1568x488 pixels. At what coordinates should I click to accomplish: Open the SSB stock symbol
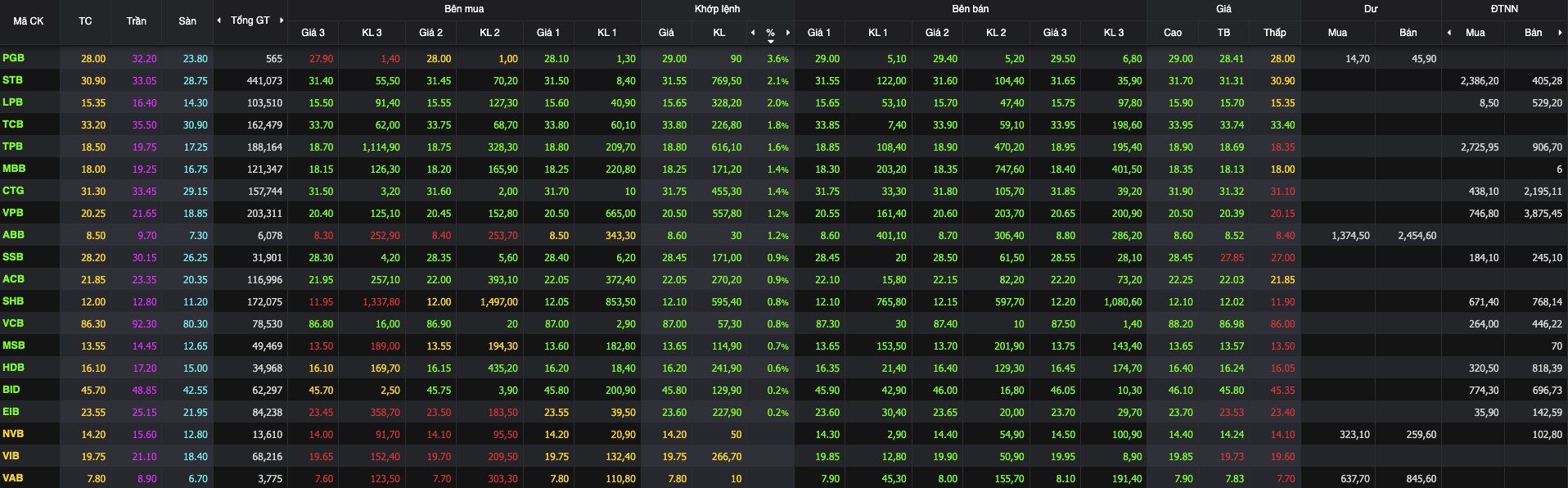pyautogui.click(x=13, y=257)
